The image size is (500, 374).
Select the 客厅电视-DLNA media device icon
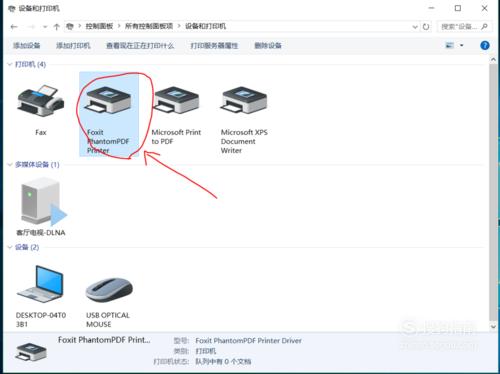click(x=43, y=202)
